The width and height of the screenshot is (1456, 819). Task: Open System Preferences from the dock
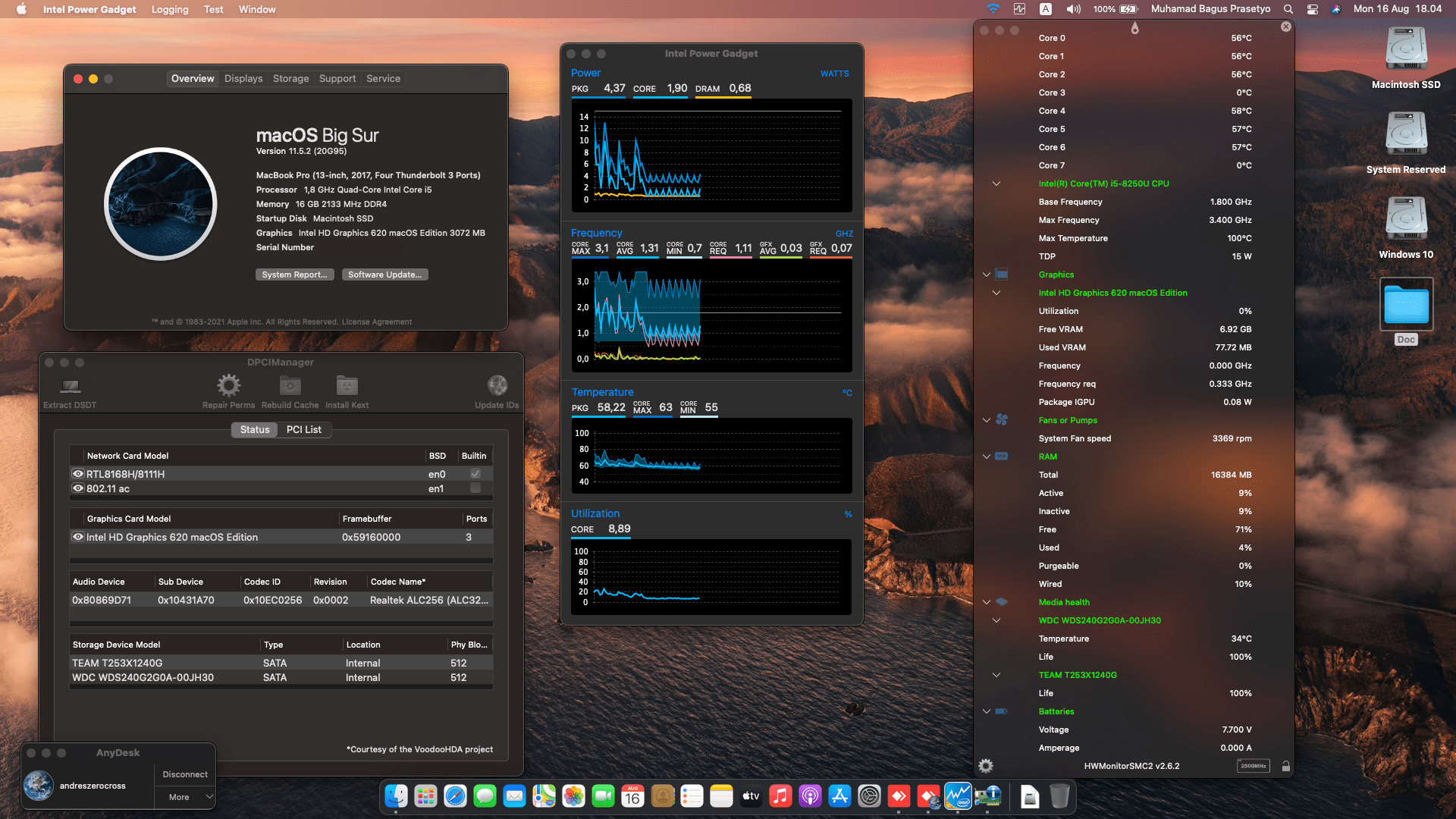(869, 796)
